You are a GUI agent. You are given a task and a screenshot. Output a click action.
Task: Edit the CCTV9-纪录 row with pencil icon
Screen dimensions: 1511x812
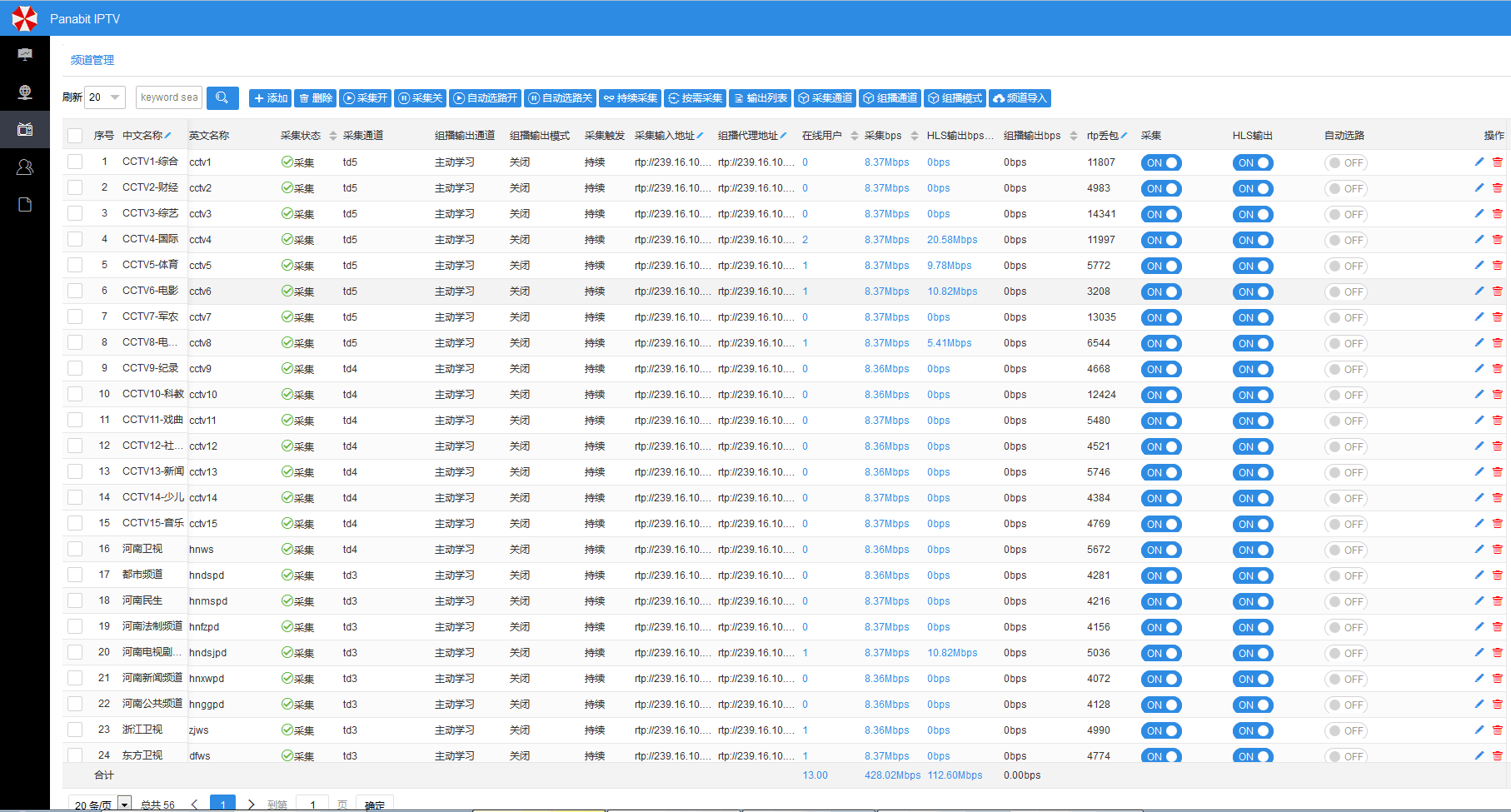pos(1479,368)
